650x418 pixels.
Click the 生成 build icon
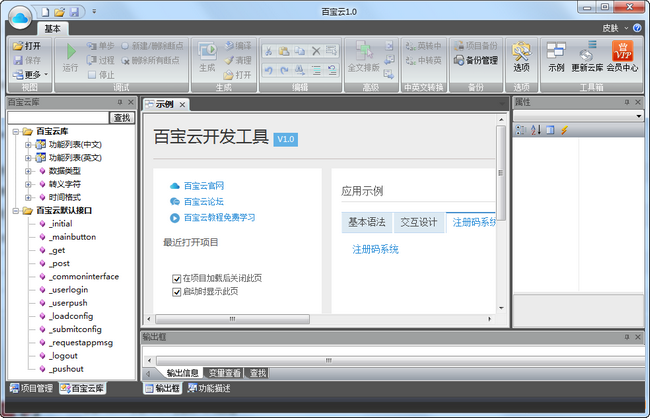click(207, 57)
